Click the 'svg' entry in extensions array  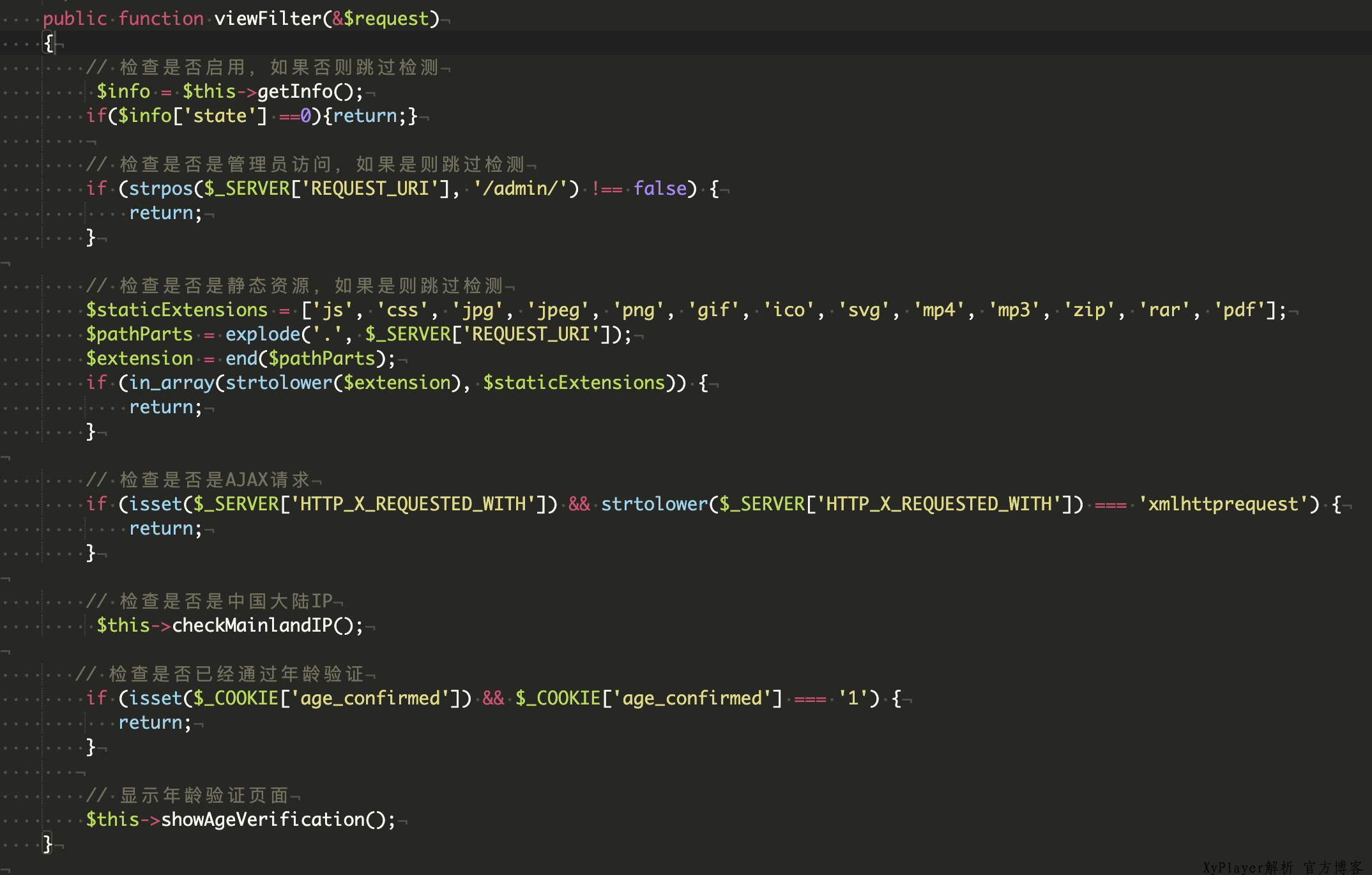[x=864, y=310]
